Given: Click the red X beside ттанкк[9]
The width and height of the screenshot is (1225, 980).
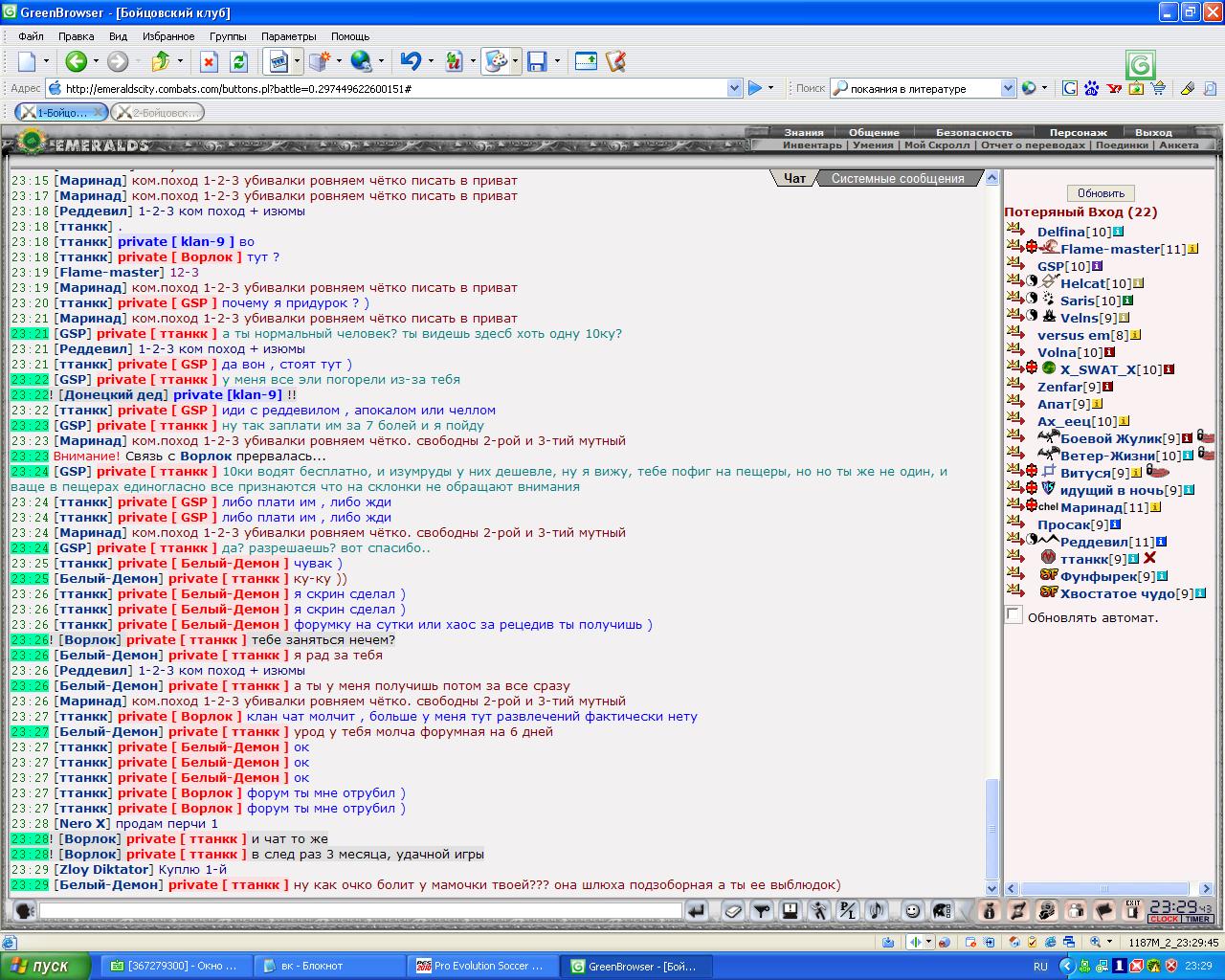Looking at the screenshot, I should click(x=1150, y=558).
